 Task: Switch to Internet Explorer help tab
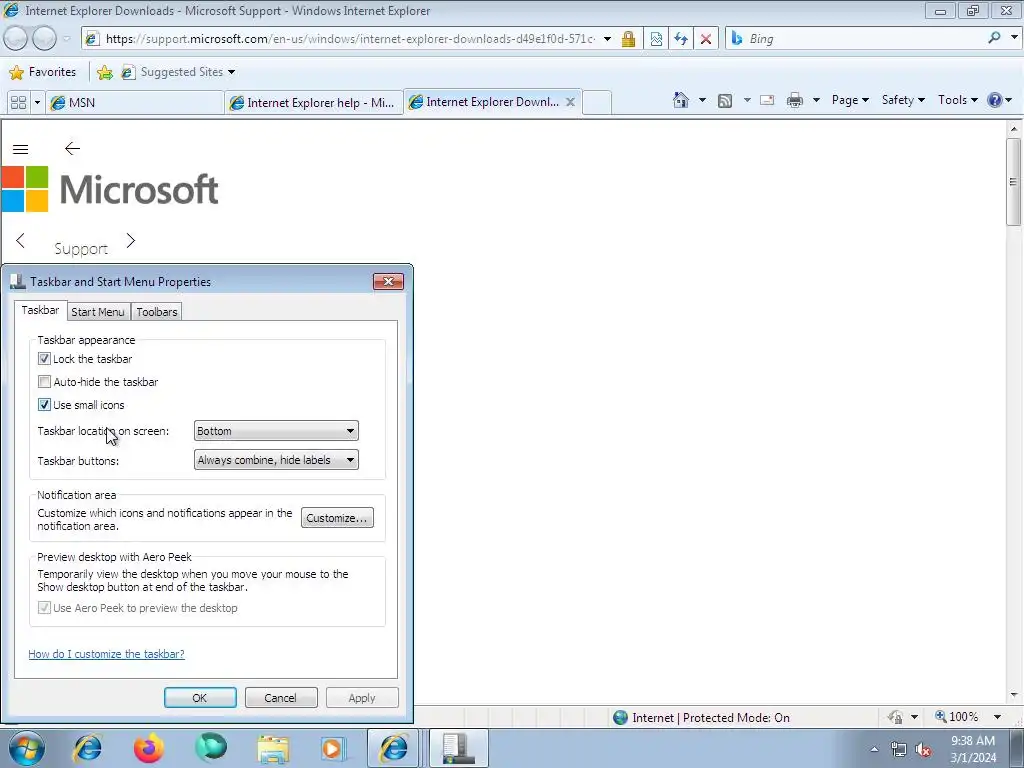[x=313, y=103]
